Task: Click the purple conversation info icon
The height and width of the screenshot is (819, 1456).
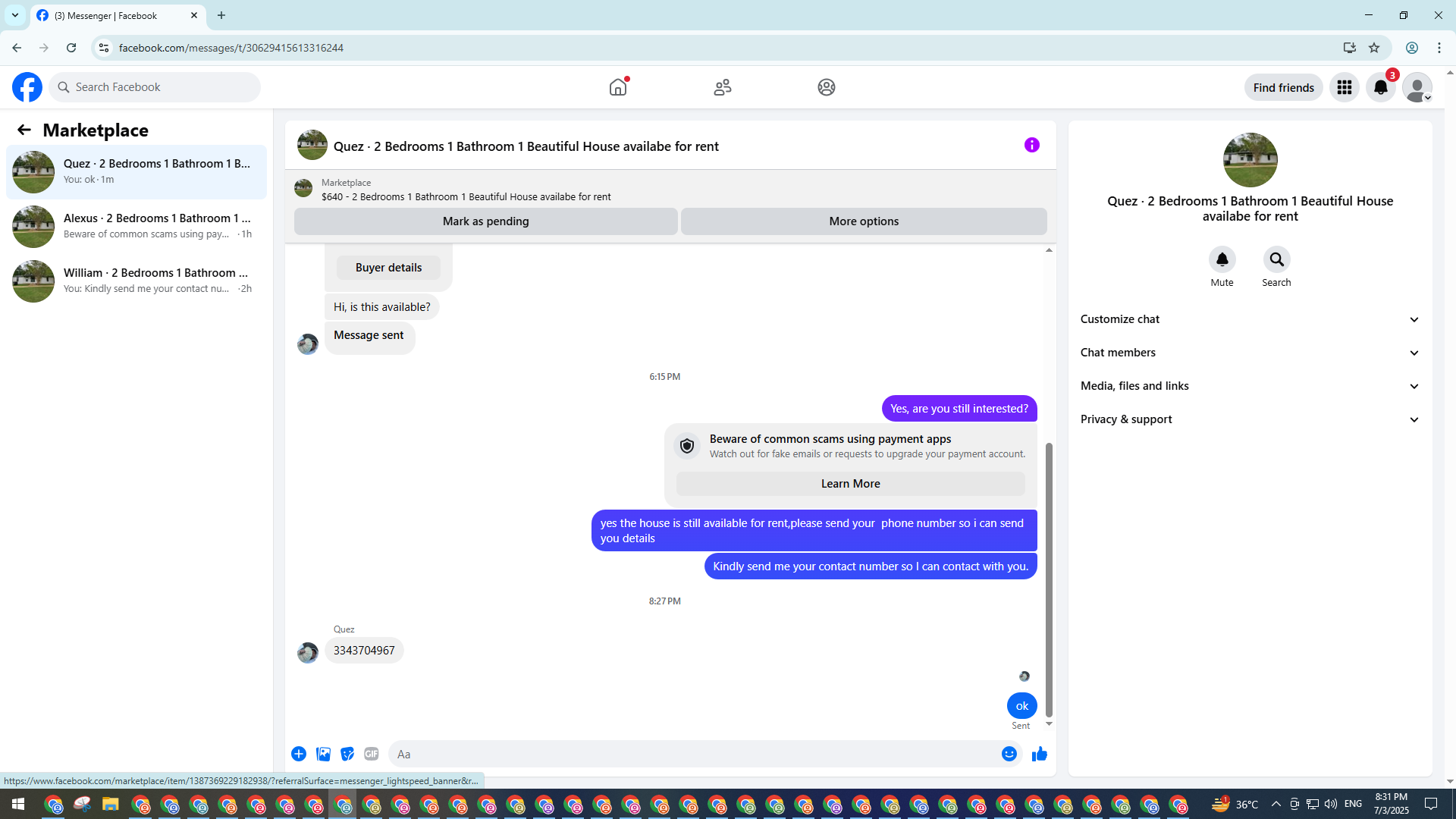Action: tap(1031, 145)
